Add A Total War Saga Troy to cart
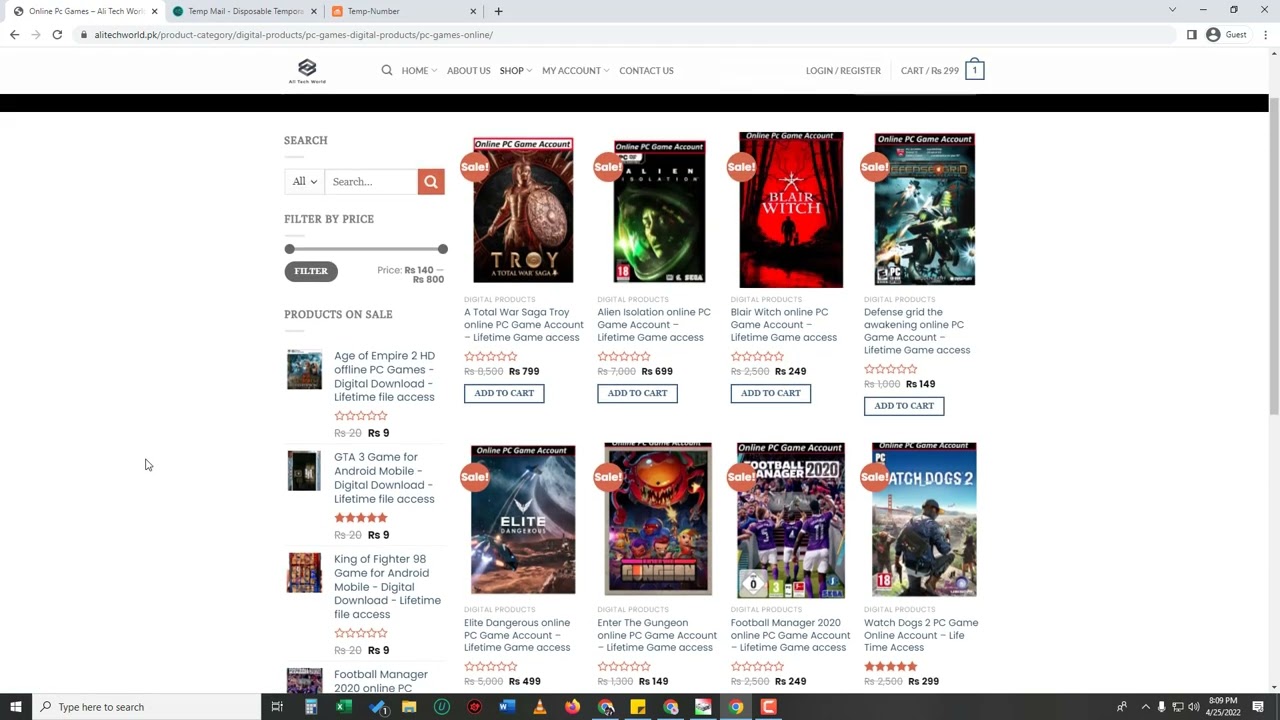 tap(504, 393)
